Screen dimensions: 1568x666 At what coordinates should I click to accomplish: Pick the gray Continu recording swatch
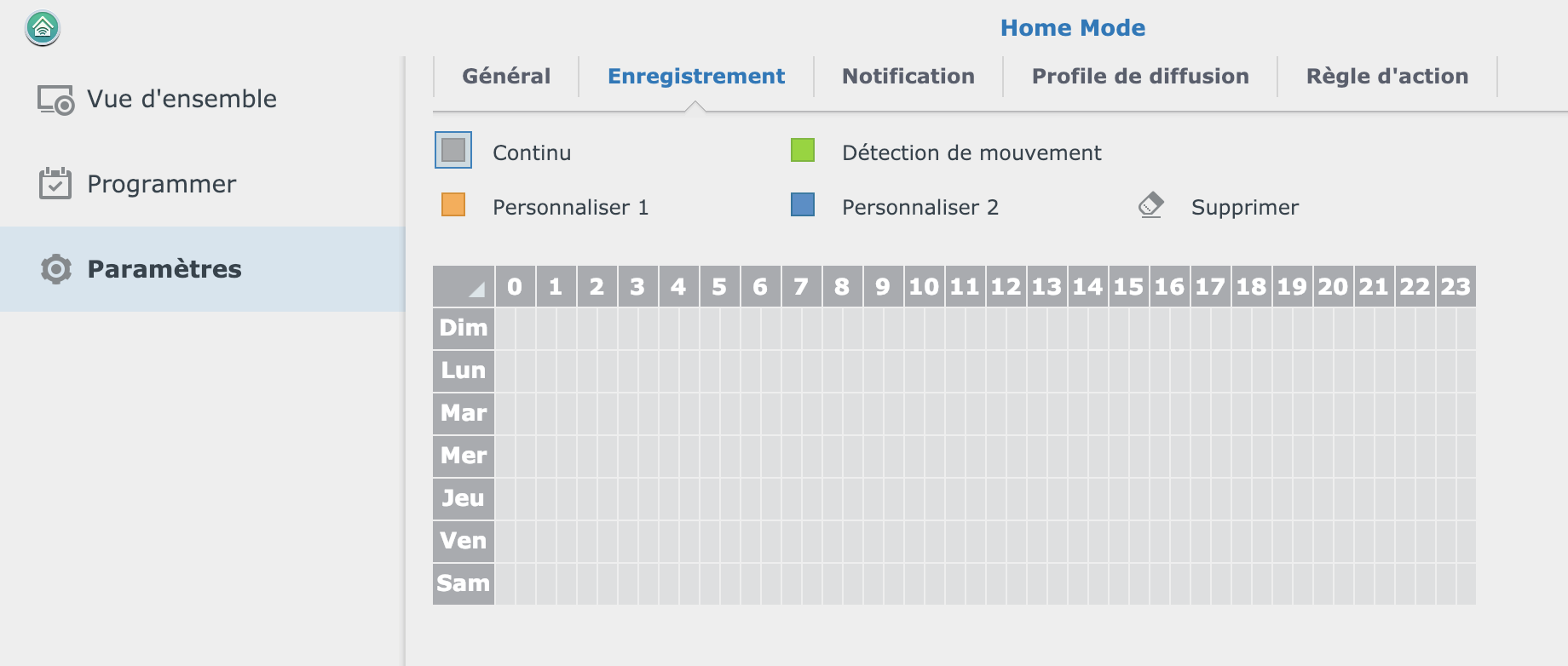453,151
